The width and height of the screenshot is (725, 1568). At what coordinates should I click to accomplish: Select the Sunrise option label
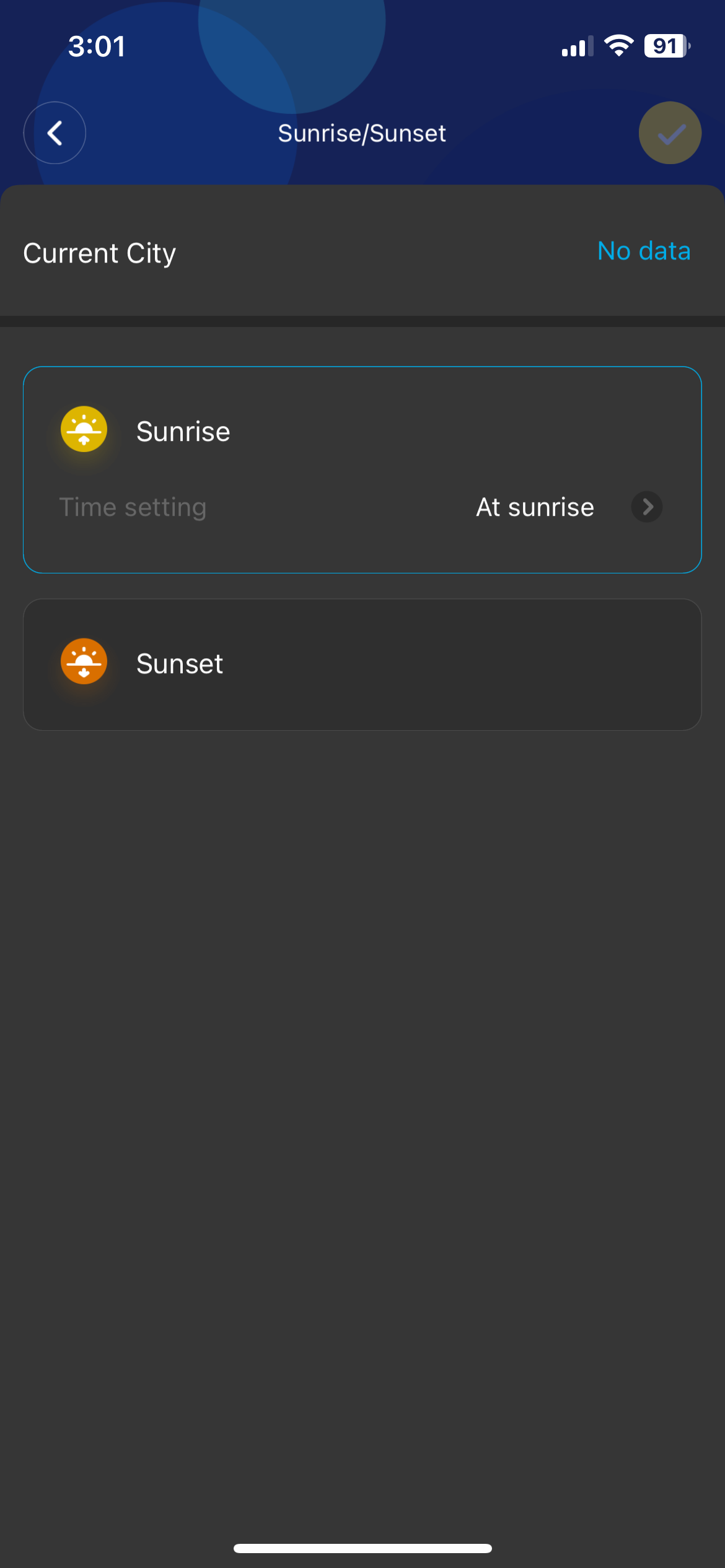click(183, 432)
